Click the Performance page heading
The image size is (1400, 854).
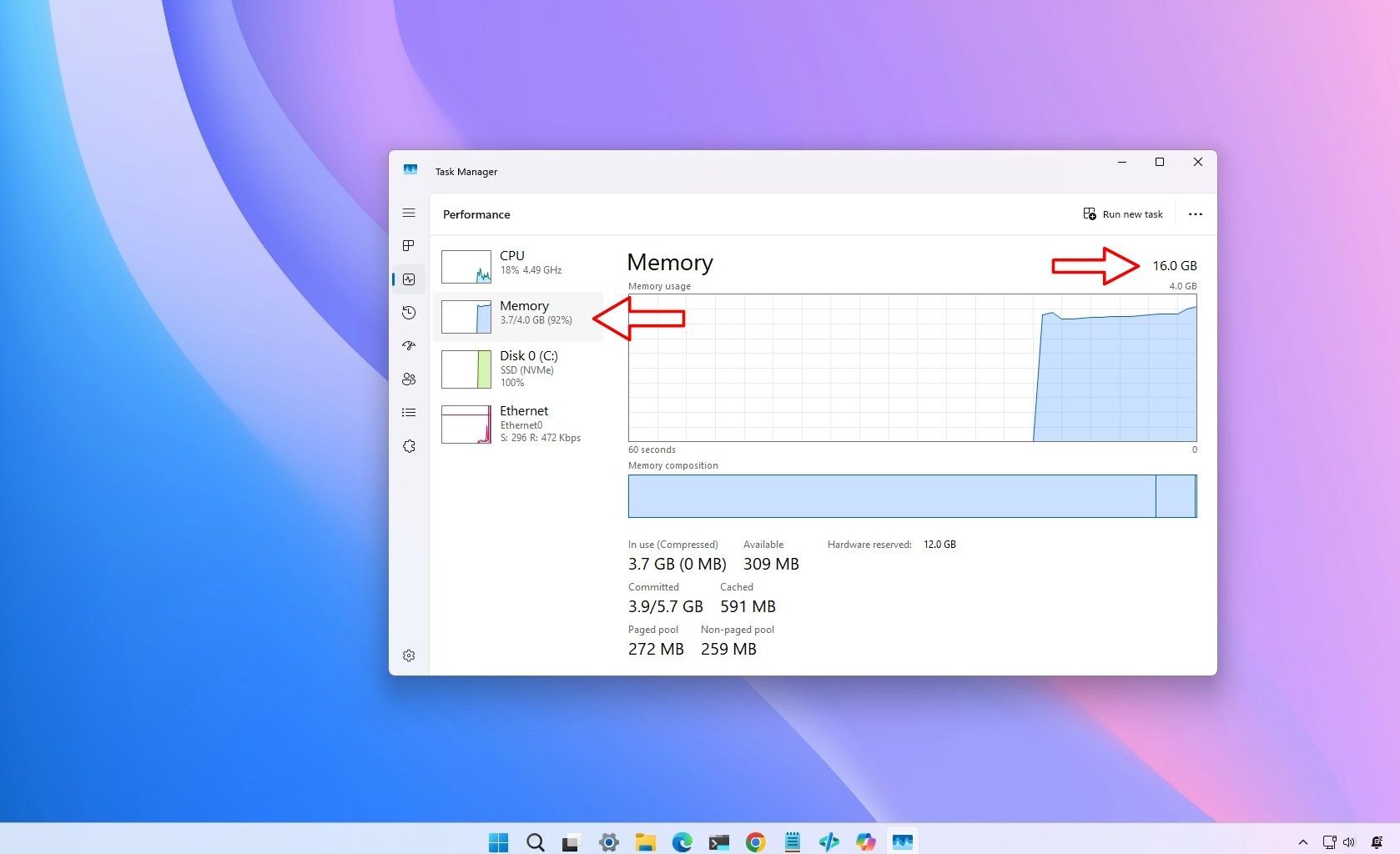click(476, 214)
